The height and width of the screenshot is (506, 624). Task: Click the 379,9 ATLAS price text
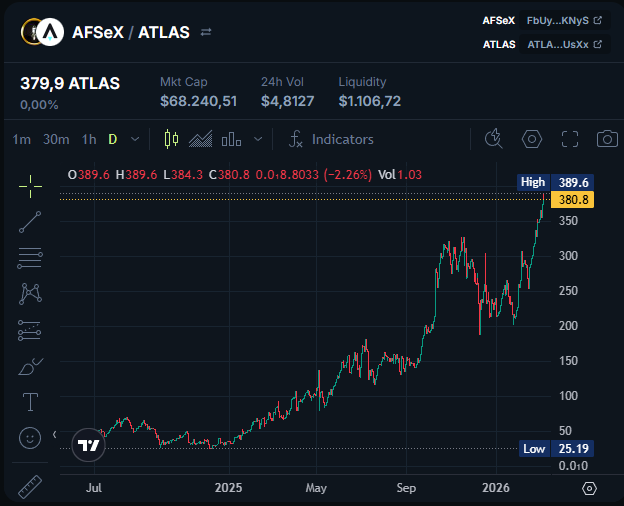point(70,84)
